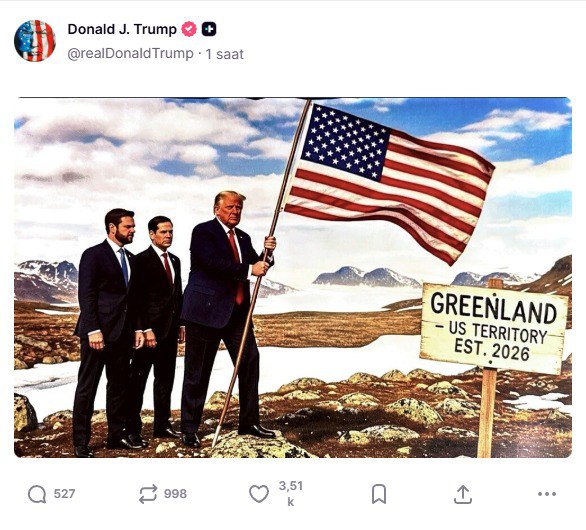Click the snowy mountains at image left edge
This screenshot has height=530, width=586.
(46, 280)
